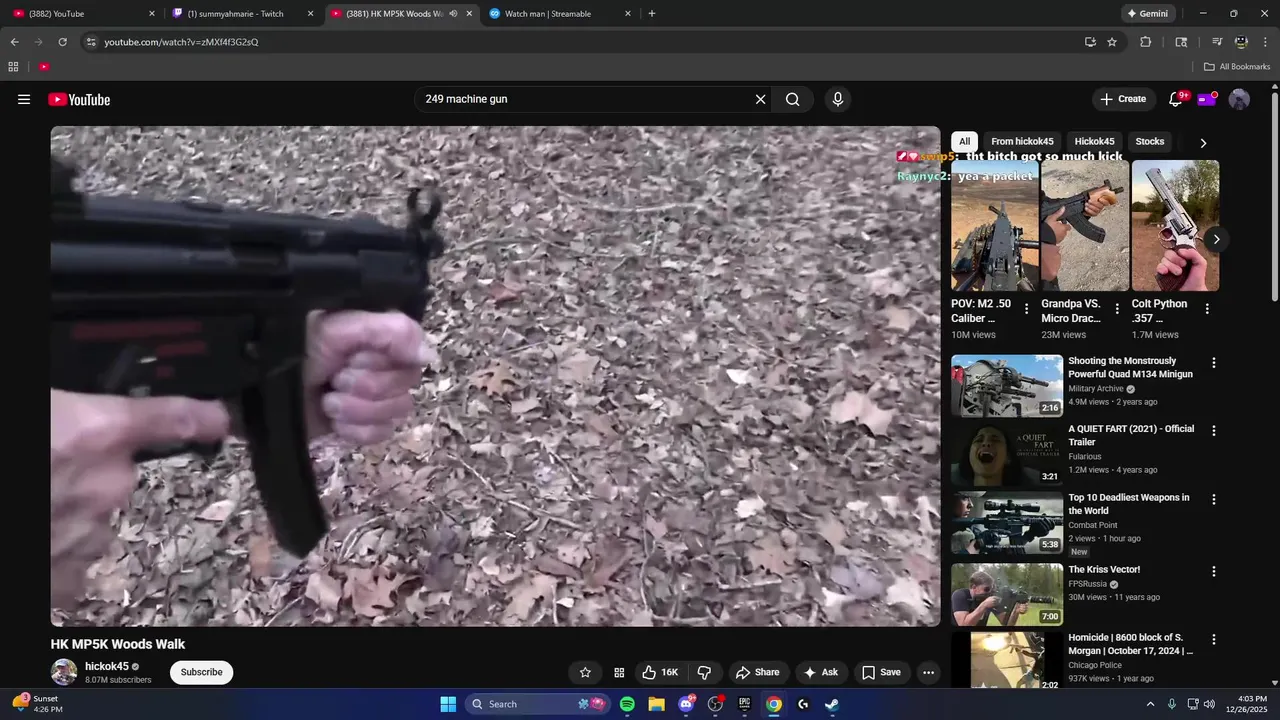The width and height of the screenshot is (1280, 720).
Task: Select the All filter chip
Action: 964,141
